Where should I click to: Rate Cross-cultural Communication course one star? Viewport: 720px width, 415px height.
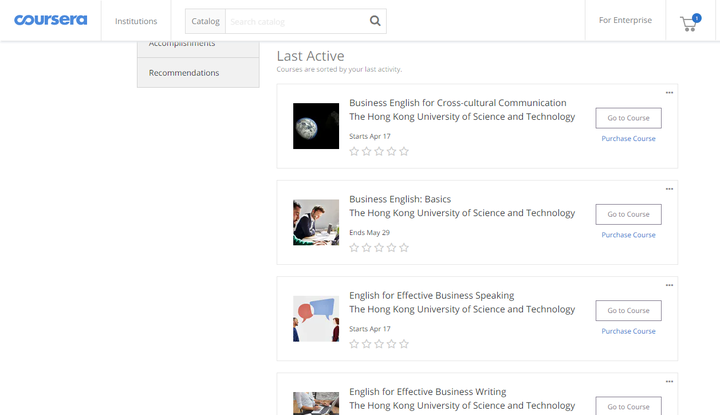tap(354, 151)
